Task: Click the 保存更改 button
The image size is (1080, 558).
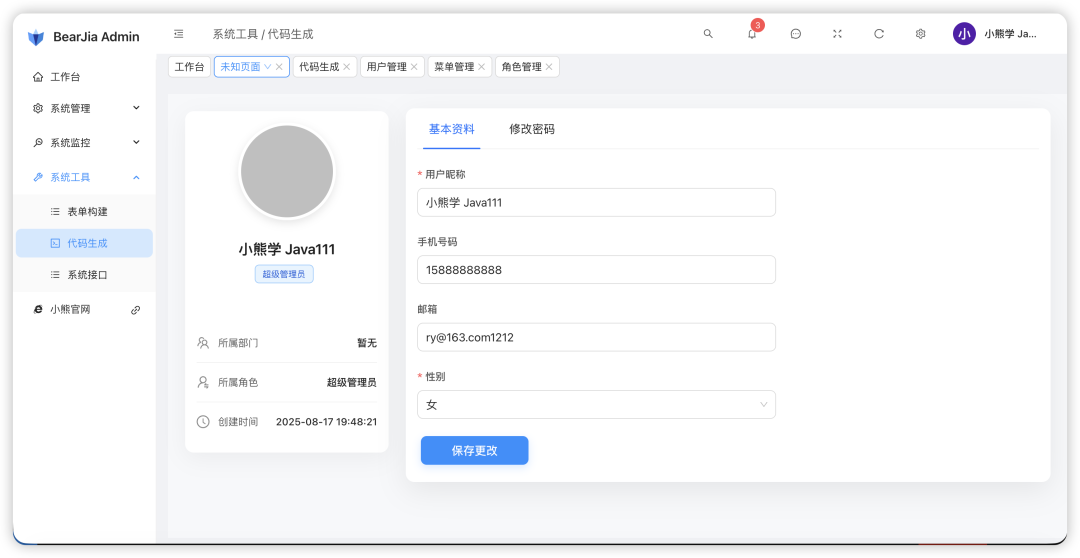Action: click(x=474, y=451)
